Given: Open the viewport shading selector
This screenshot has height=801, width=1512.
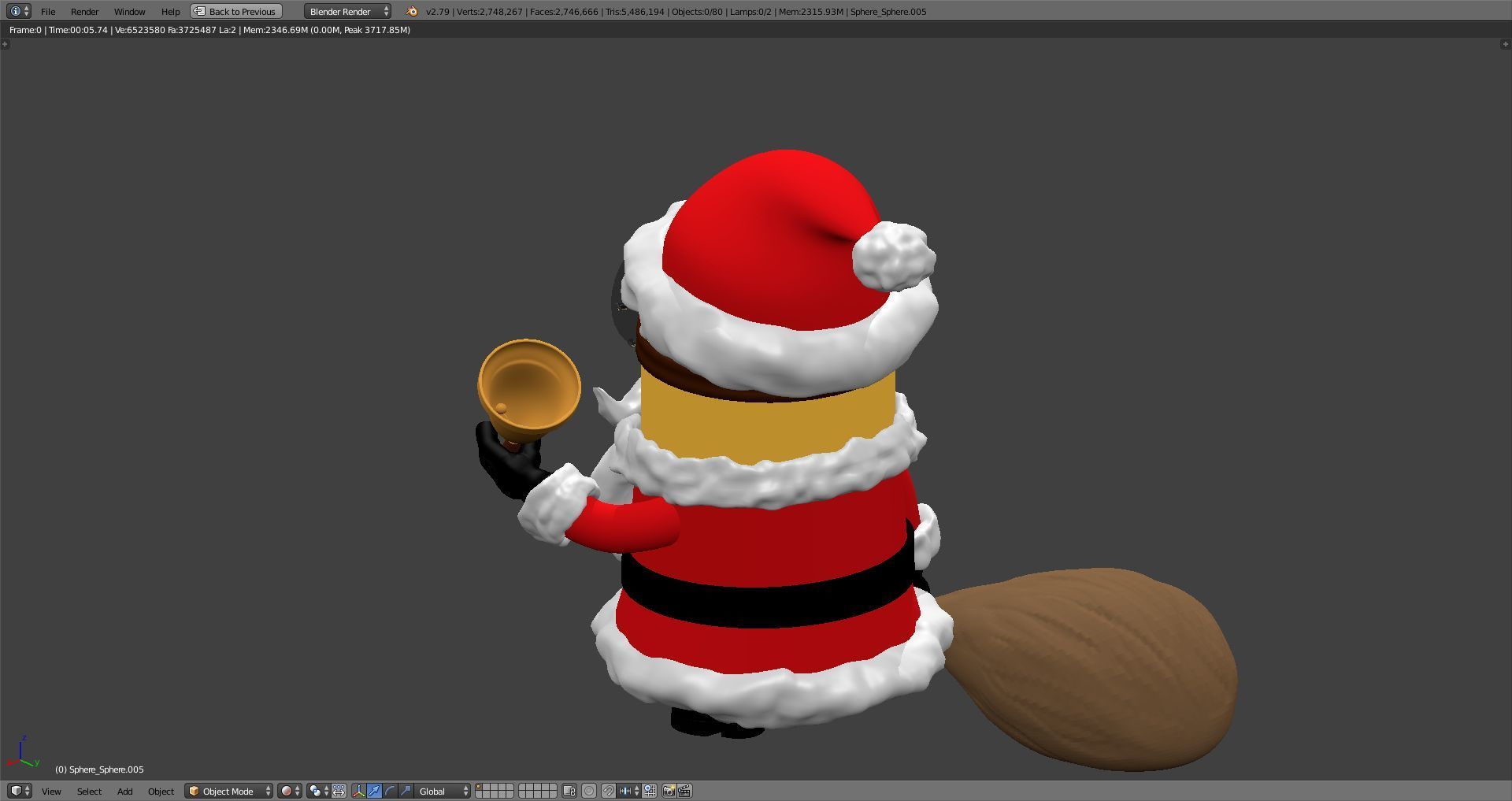Looking at the screenshot, I should (289, 791).
